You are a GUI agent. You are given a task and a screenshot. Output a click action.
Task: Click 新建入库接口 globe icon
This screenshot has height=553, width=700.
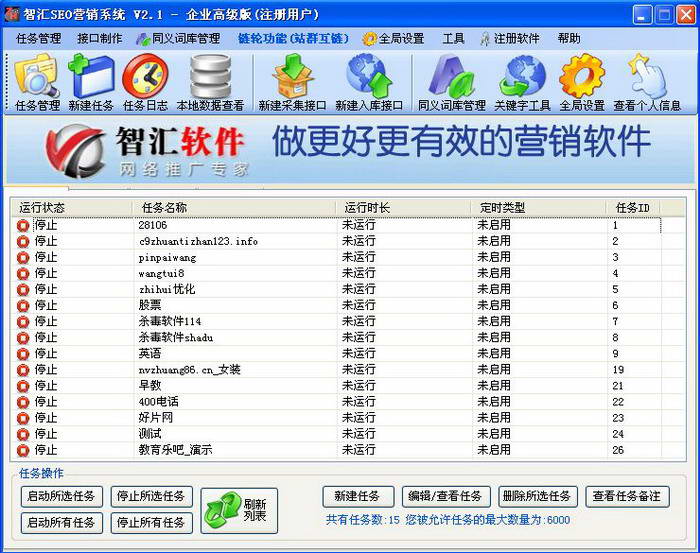(369, 83)
